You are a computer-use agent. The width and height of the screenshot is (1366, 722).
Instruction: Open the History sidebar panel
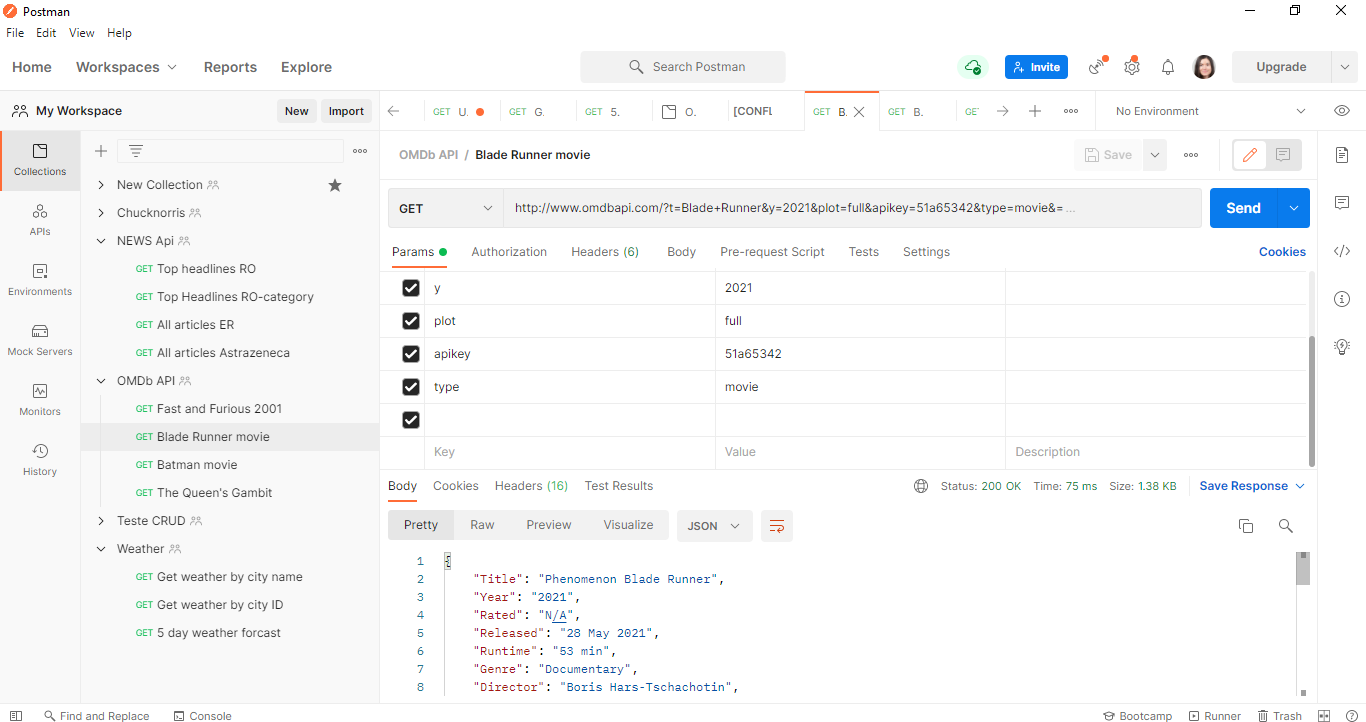click(40, 460)
